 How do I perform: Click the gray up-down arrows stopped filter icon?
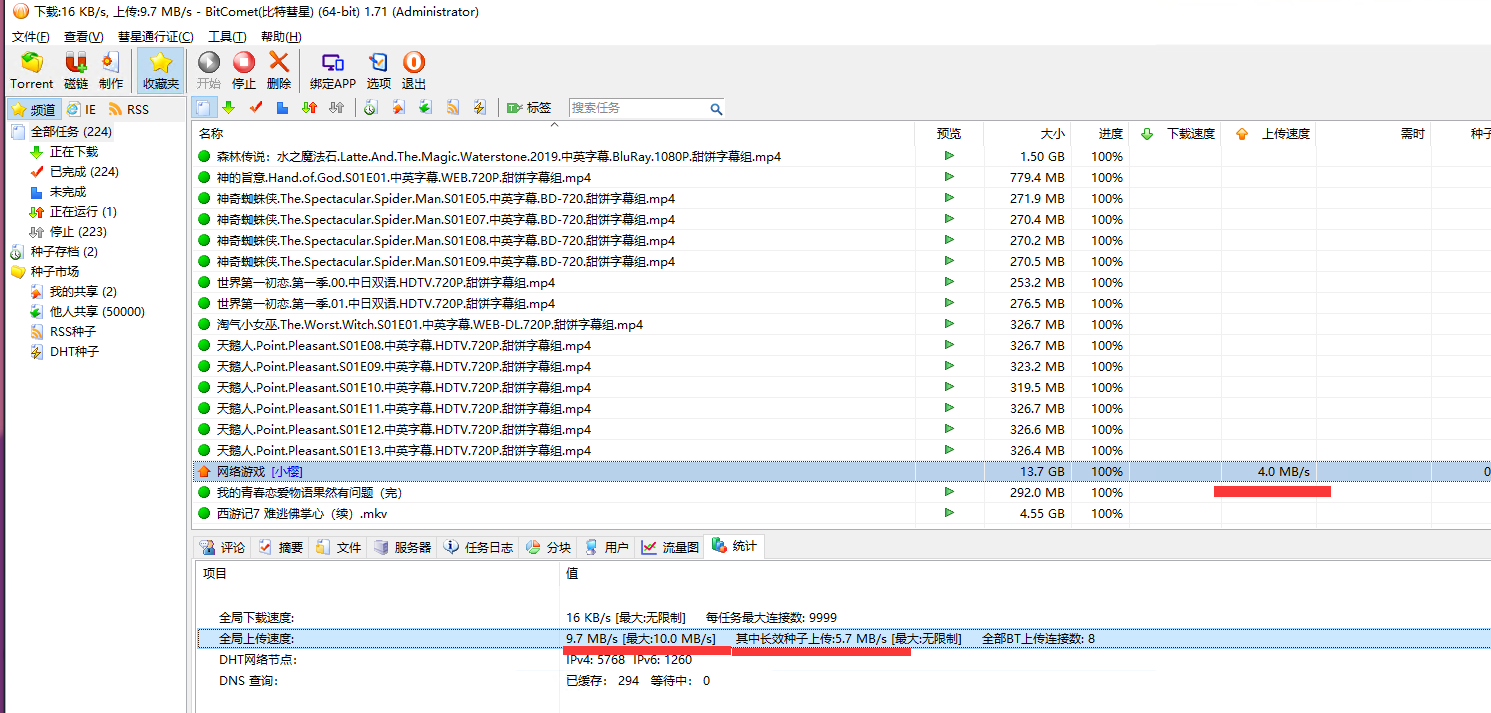click(337, 107)
